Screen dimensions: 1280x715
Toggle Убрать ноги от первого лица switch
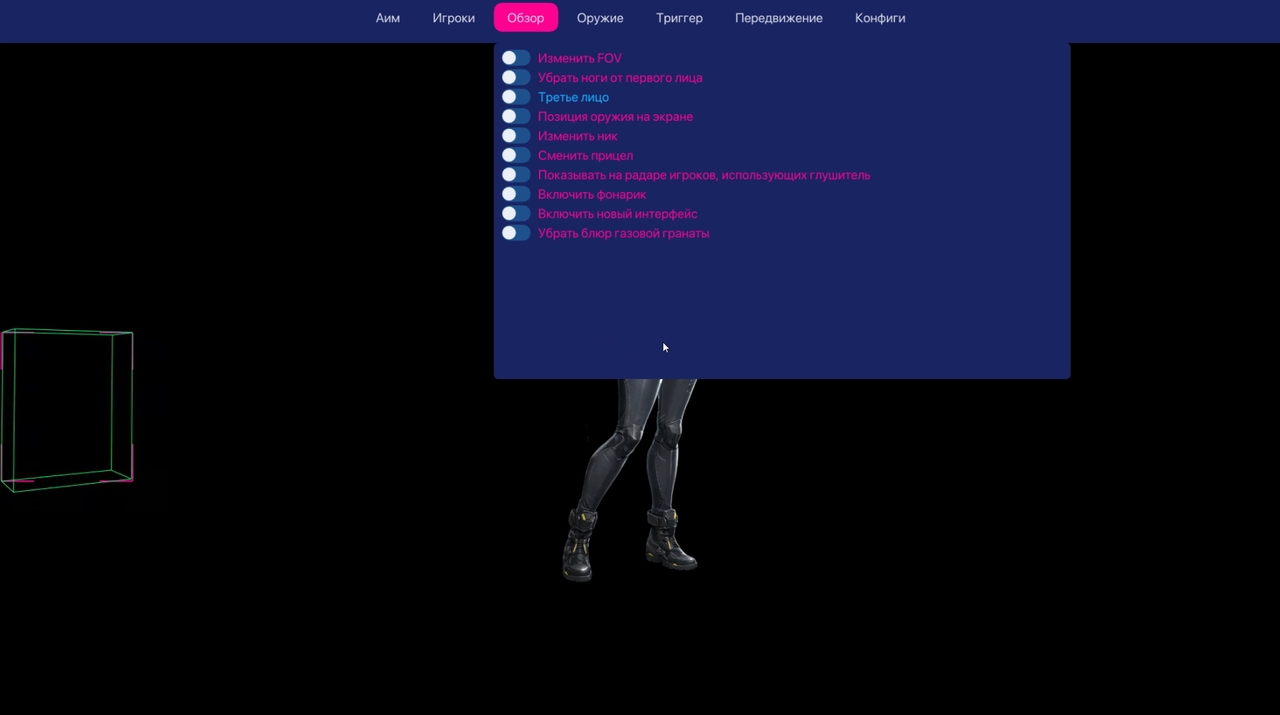point(516,78)
